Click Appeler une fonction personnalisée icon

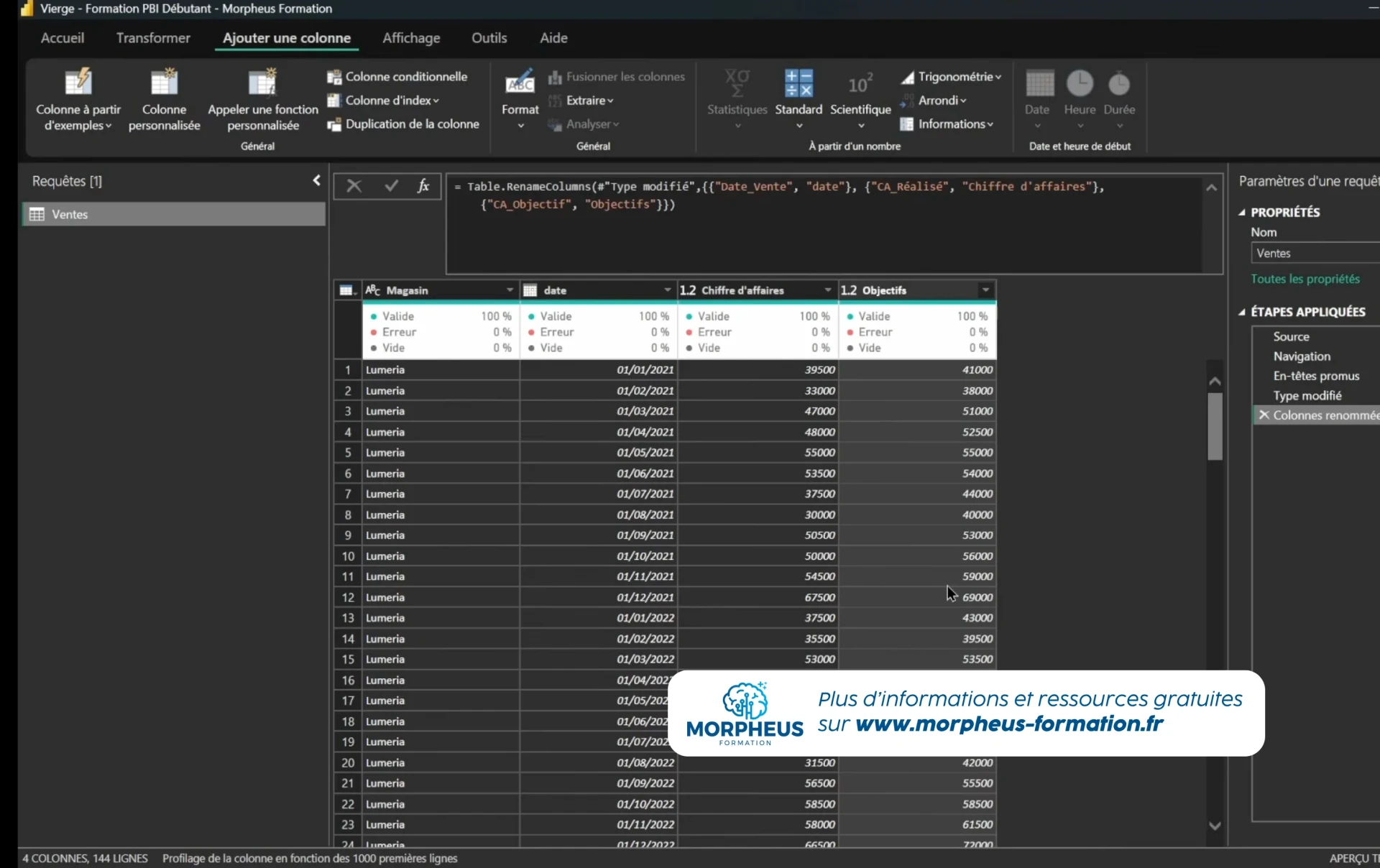click(262, 82)
